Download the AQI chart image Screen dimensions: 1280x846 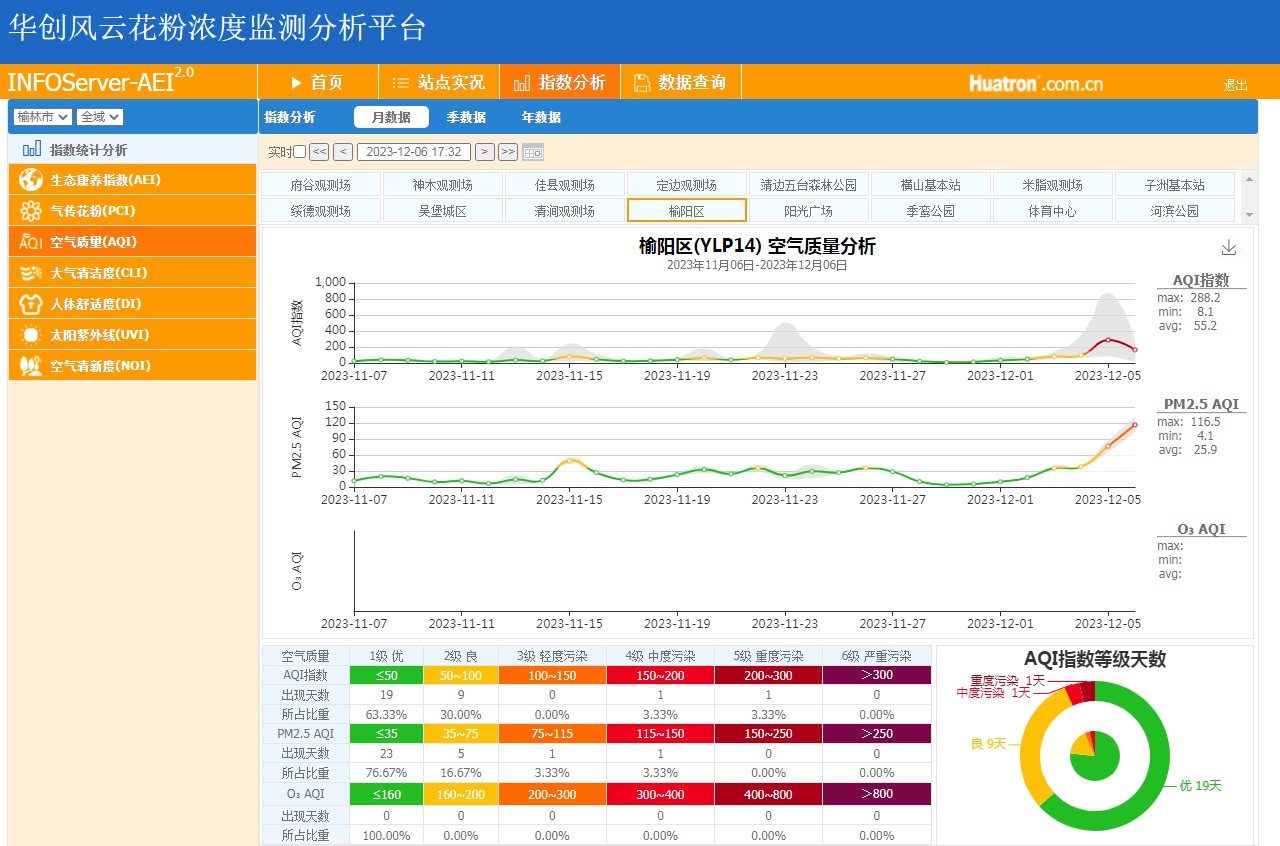click(x=1229, y=248)
